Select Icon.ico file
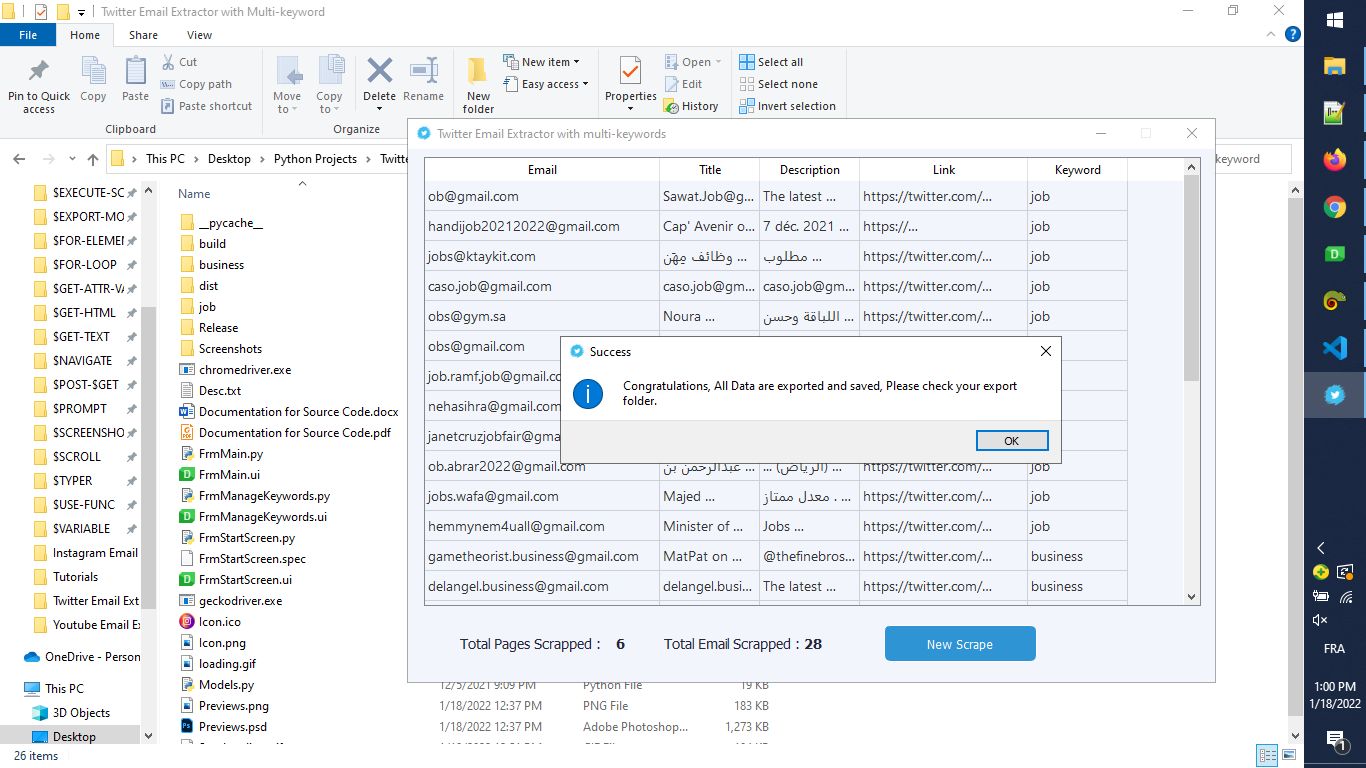The height and width of the screenshot is (768, 1366). [219, 622]
